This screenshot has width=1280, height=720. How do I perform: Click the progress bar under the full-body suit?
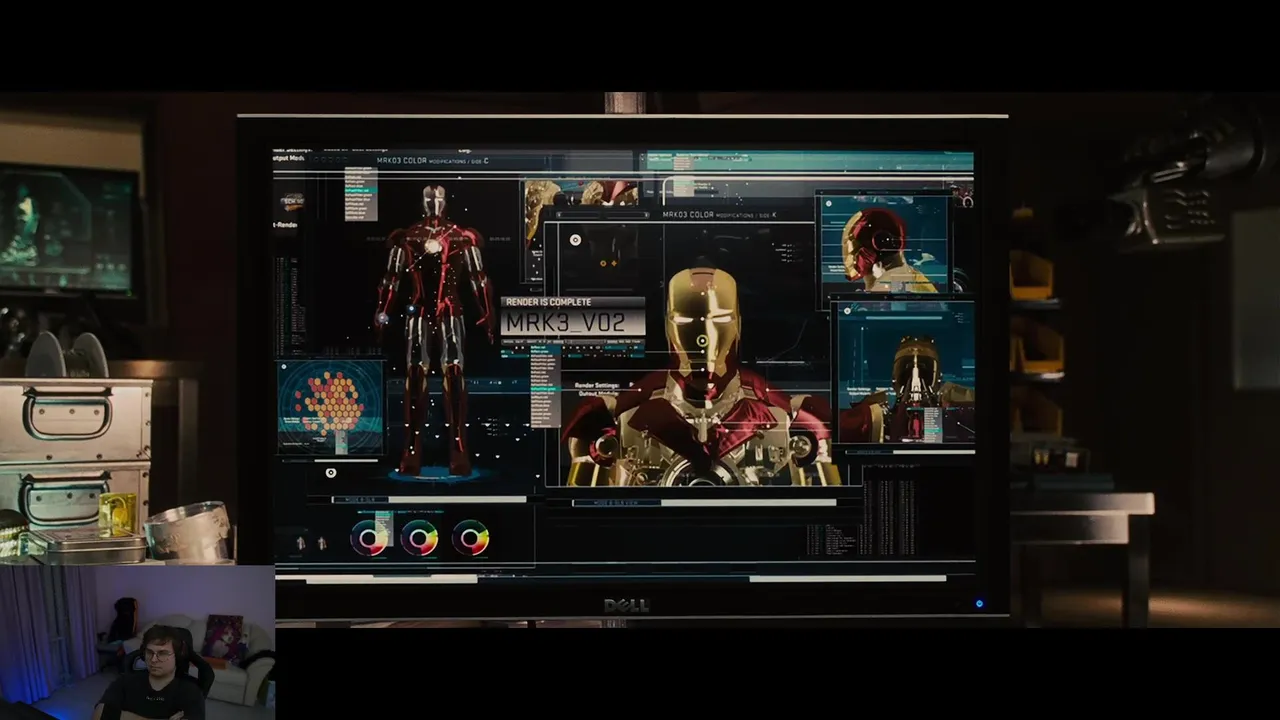[430, 499]
